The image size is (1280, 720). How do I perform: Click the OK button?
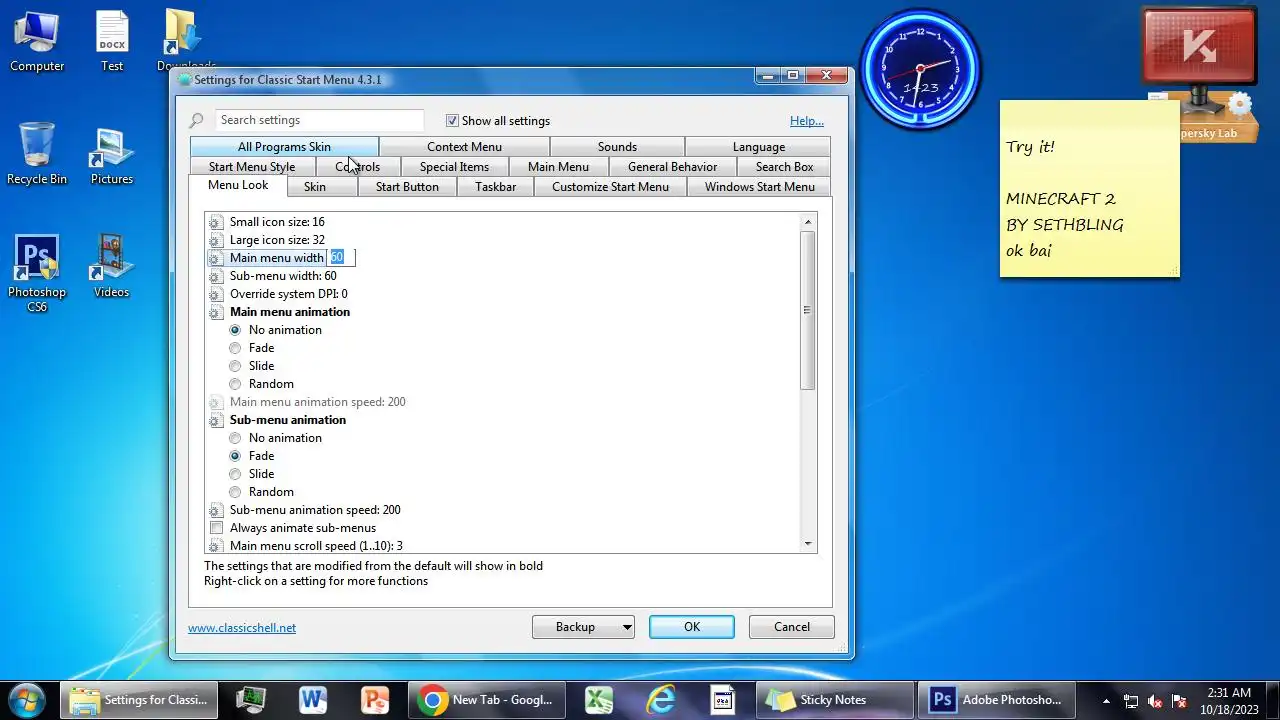point(692,627)
